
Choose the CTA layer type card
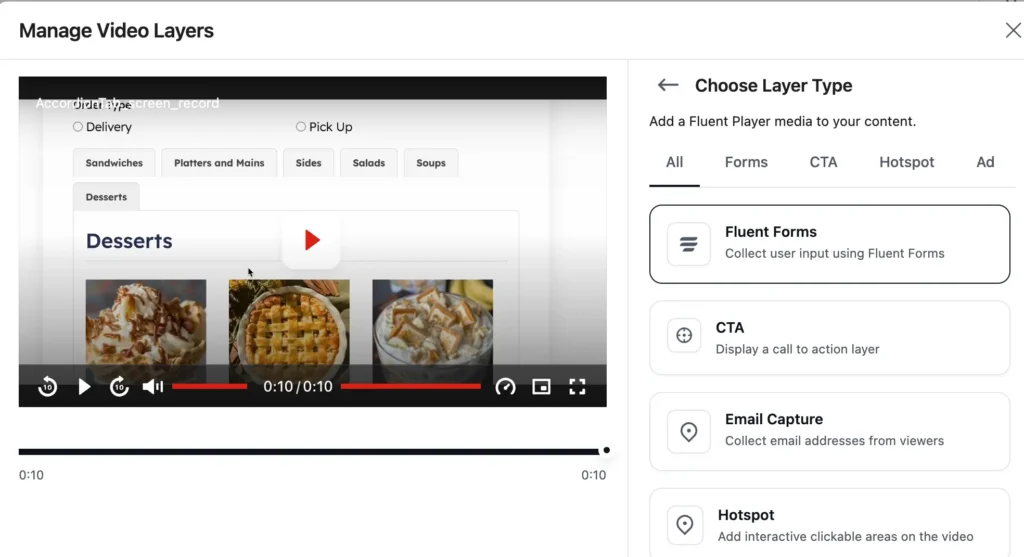(x=829, y=338)
